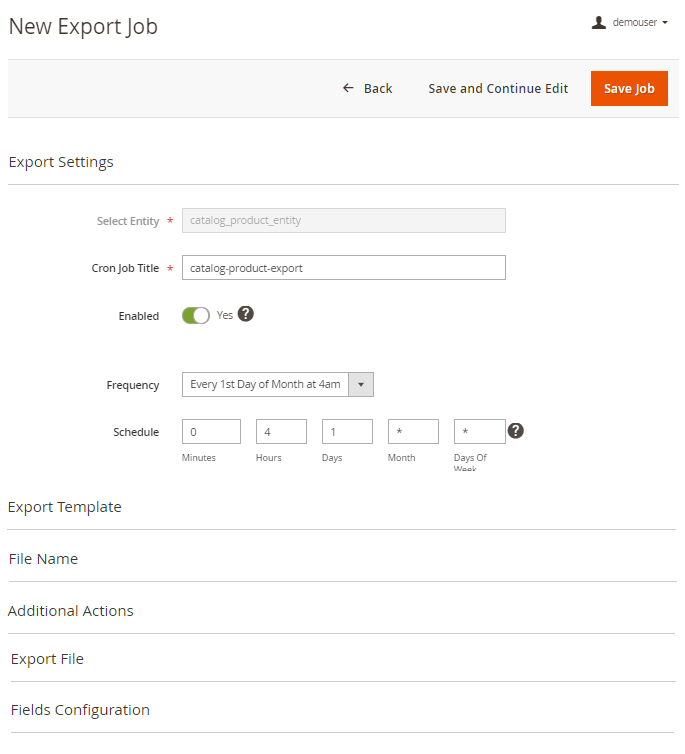The image size is (685, 754).
Task: Click the Back arrow icon
Action: coord(348,88)
